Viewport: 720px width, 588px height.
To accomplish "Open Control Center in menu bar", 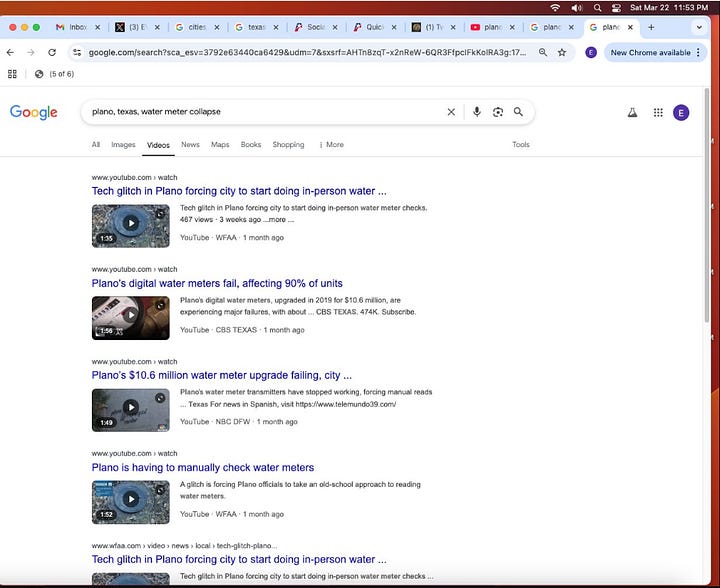I will tap(616, 8).
